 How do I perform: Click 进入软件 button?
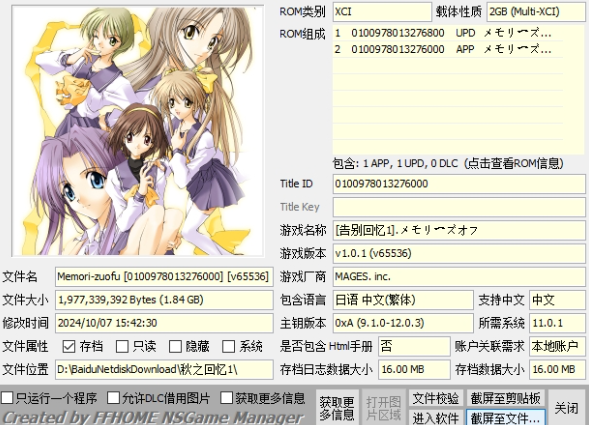tap(436, 417)
